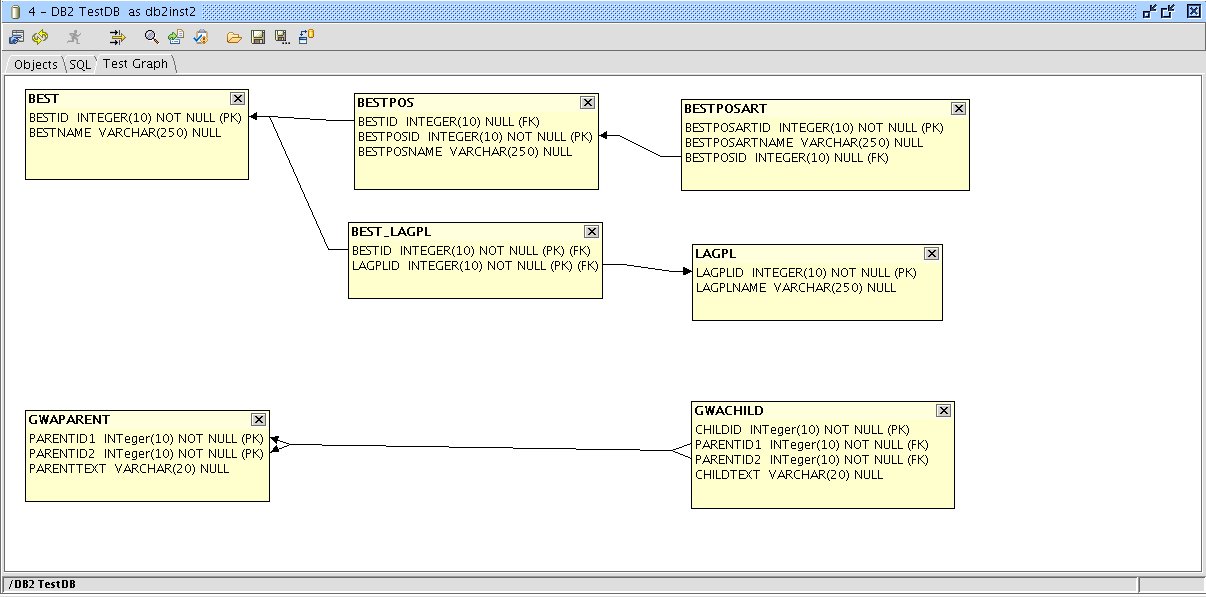Click LAGPLID (PK) (FK) in BEST_LAGPL

tap(475, 266)
